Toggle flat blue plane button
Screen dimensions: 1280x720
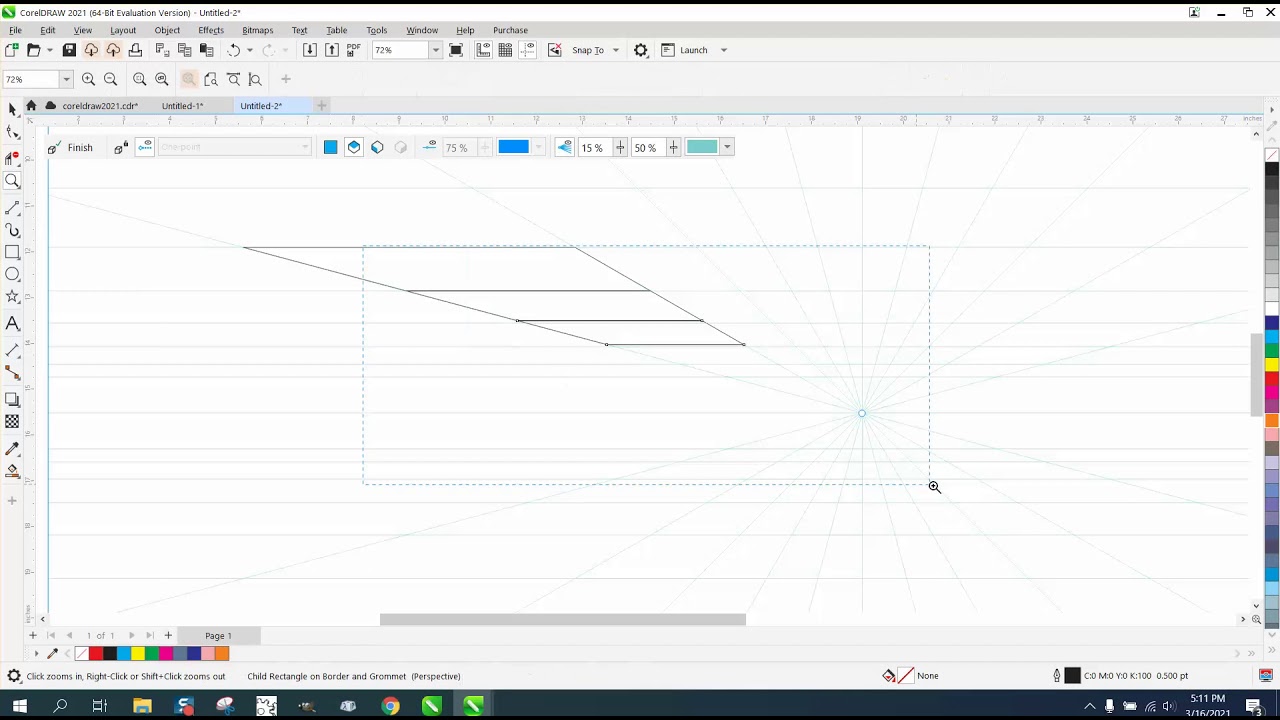[331, 147]
